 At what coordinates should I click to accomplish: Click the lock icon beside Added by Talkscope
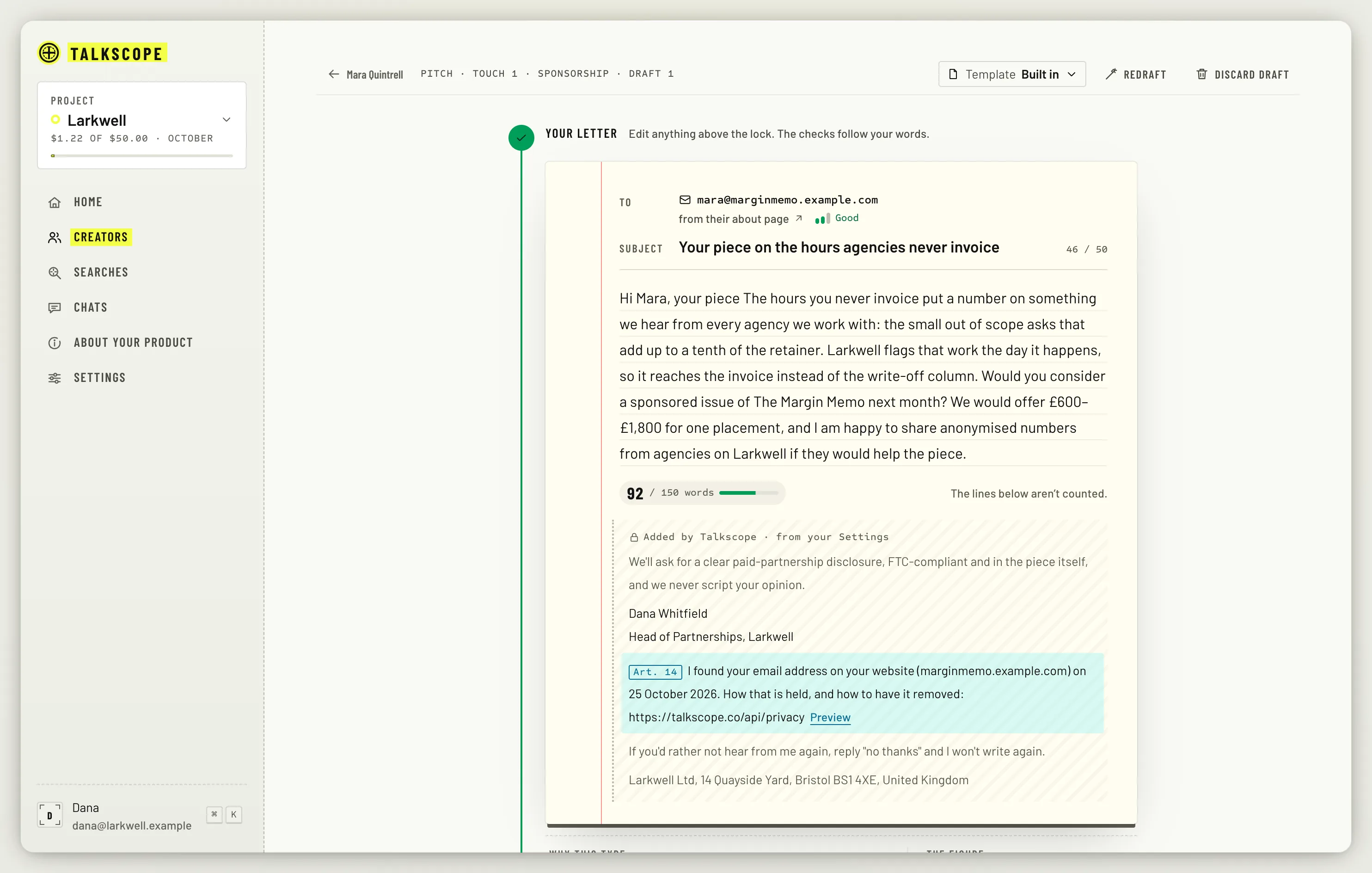pyautogui.click(x=634, y=537)
